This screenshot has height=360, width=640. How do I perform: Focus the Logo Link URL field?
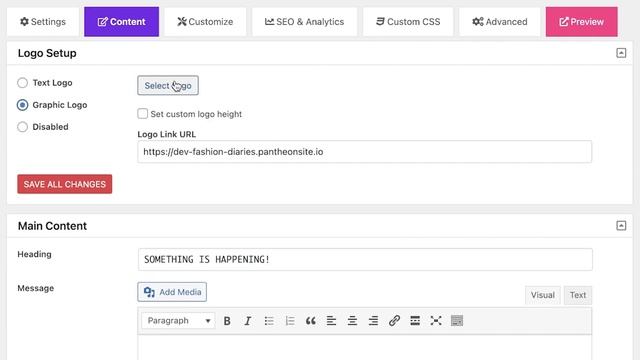(x=364, y=152)
